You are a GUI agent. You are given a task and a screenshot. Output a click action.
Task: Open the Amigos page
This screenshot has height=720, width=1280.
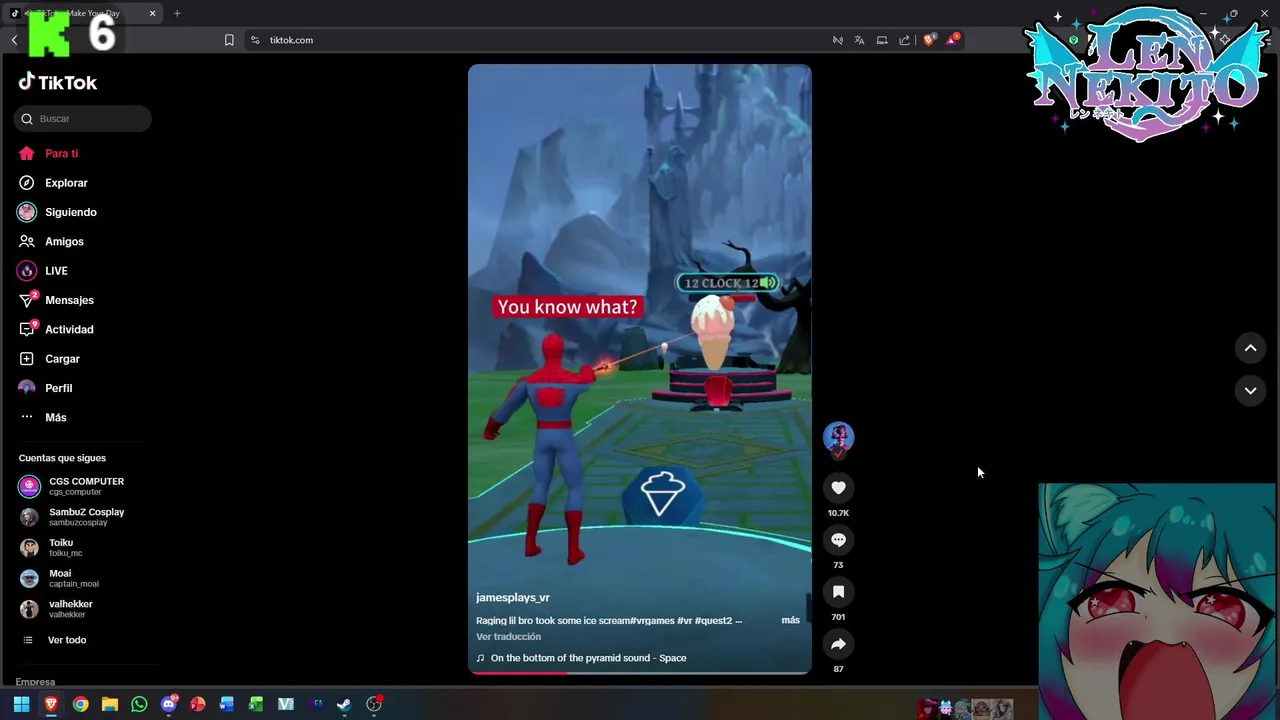(x=51, y=241)
